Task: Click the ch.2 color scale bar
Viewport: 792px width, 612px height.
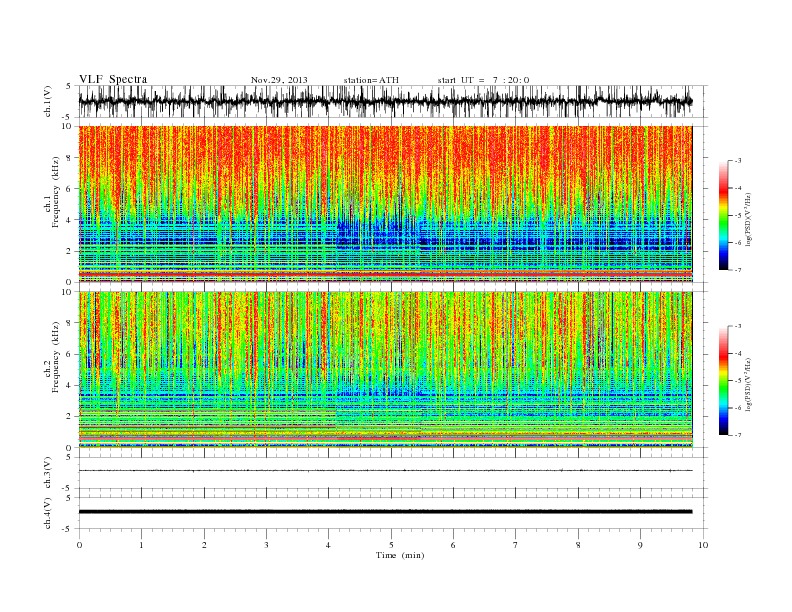Action: point(723,381)
